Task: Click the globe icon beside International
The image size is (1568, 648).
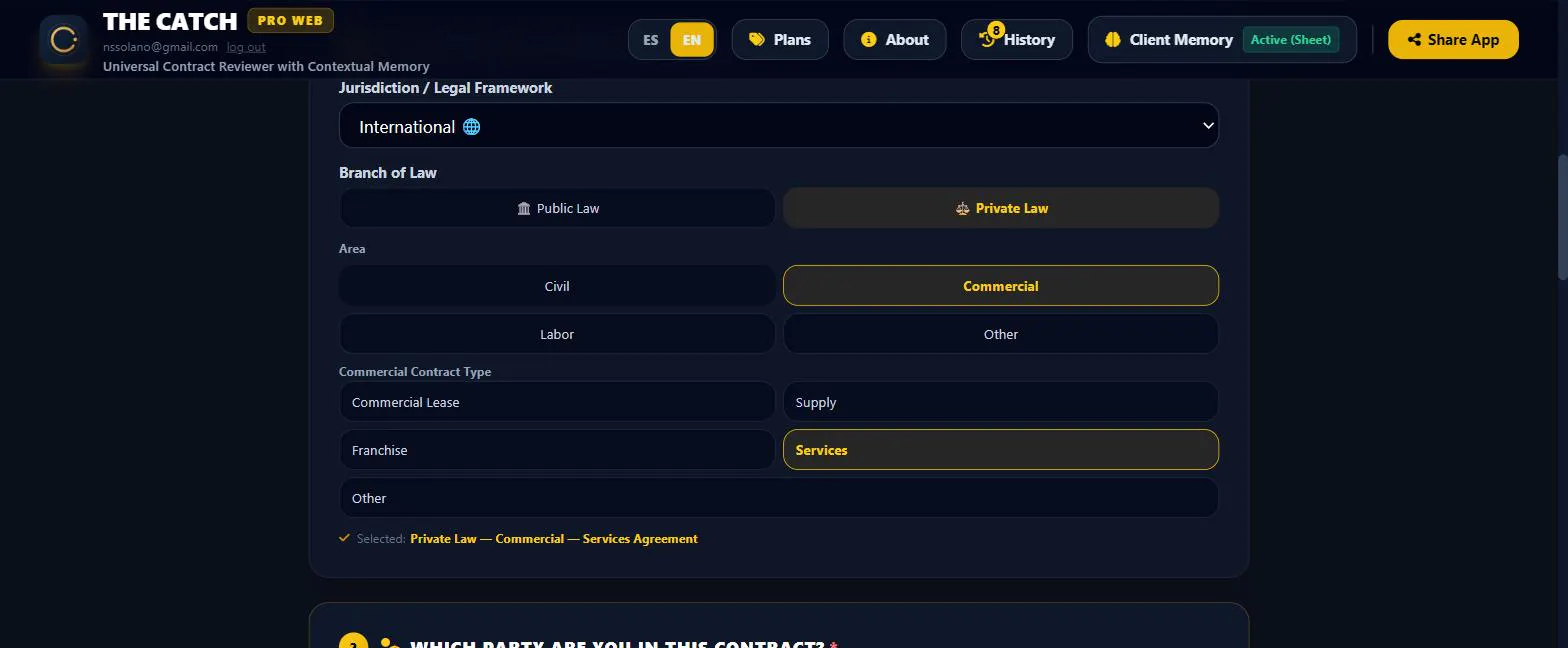Action: click(x=472, y=127)
